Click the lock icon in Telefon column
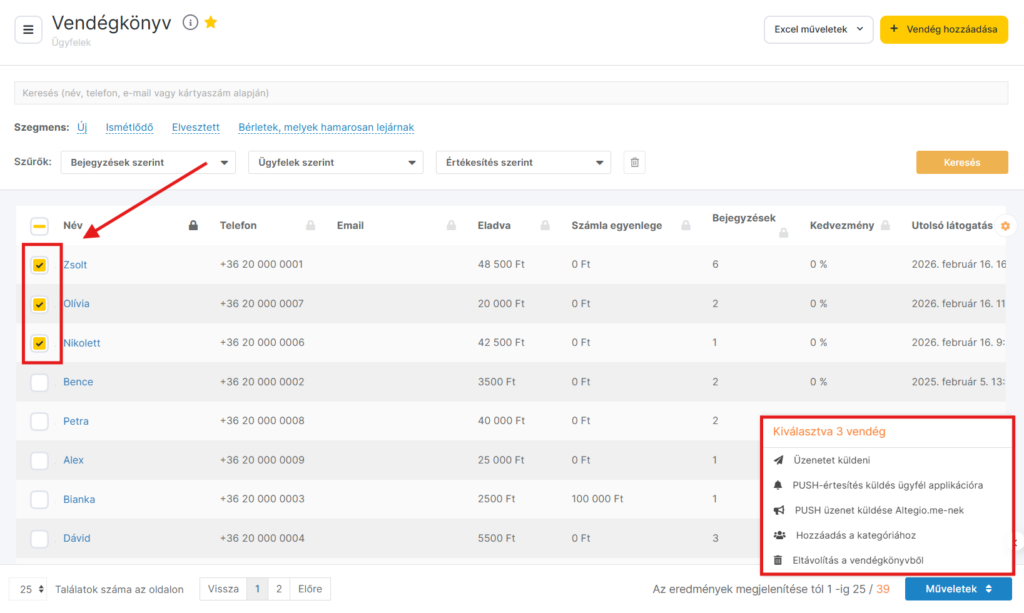This screenshot has width=1024, height=613. [311, 226]
